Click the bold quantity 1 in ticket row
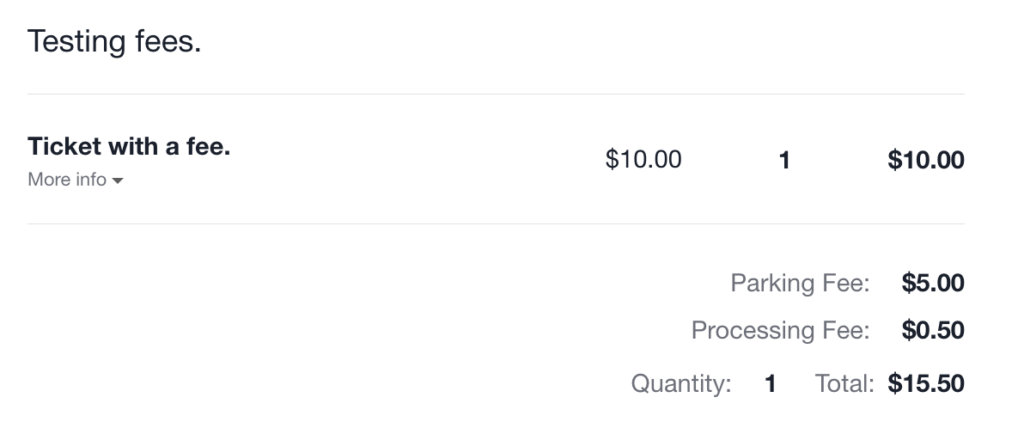The image size is (1024, 428). pos(784,160)
